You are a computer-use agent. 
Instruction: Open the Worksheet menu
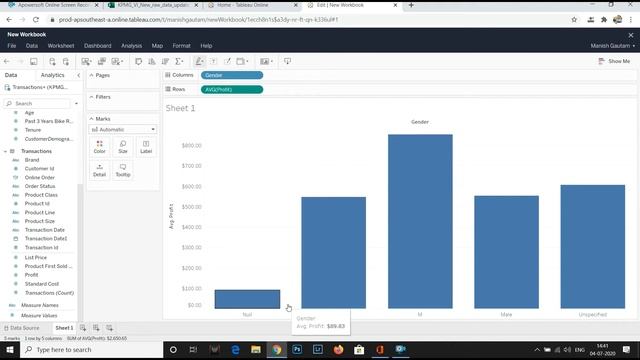(x=61, y=46)
